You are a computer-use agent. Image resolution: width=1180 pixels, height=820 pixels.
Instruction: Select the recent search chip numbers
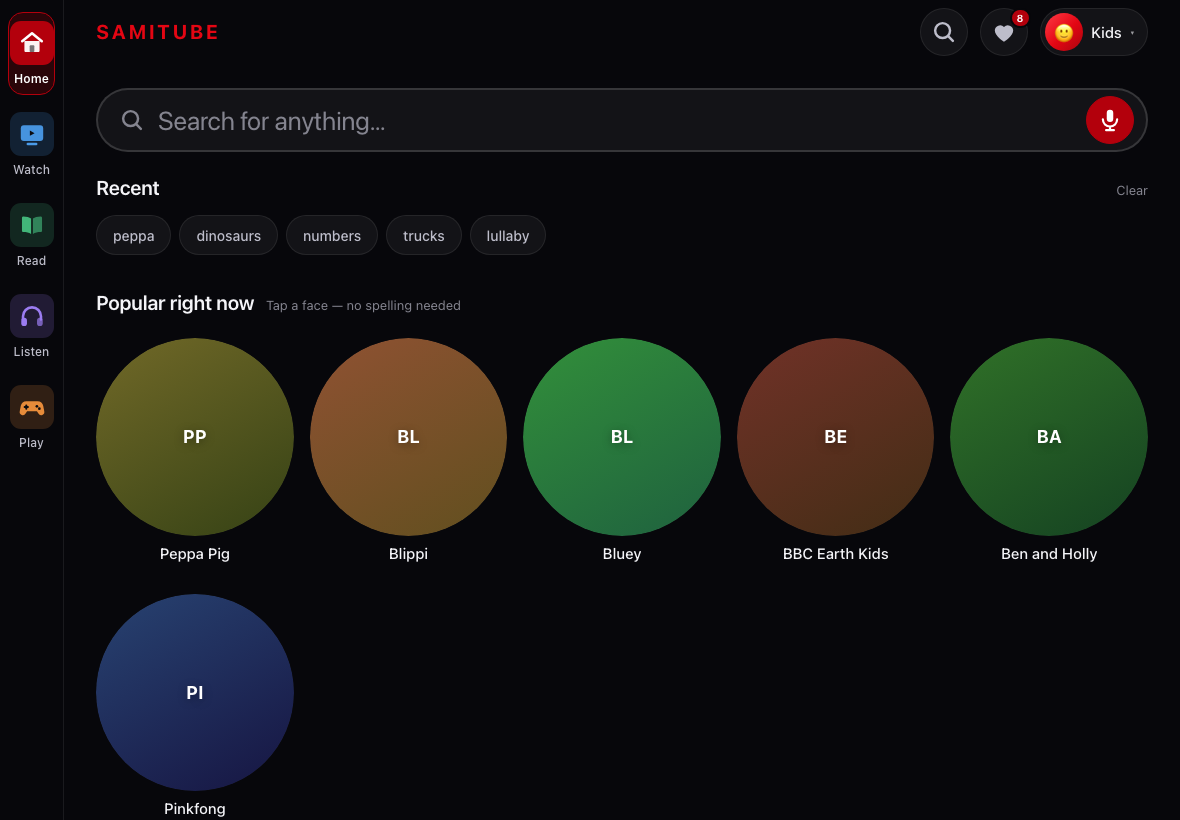[x=332, y=235]
